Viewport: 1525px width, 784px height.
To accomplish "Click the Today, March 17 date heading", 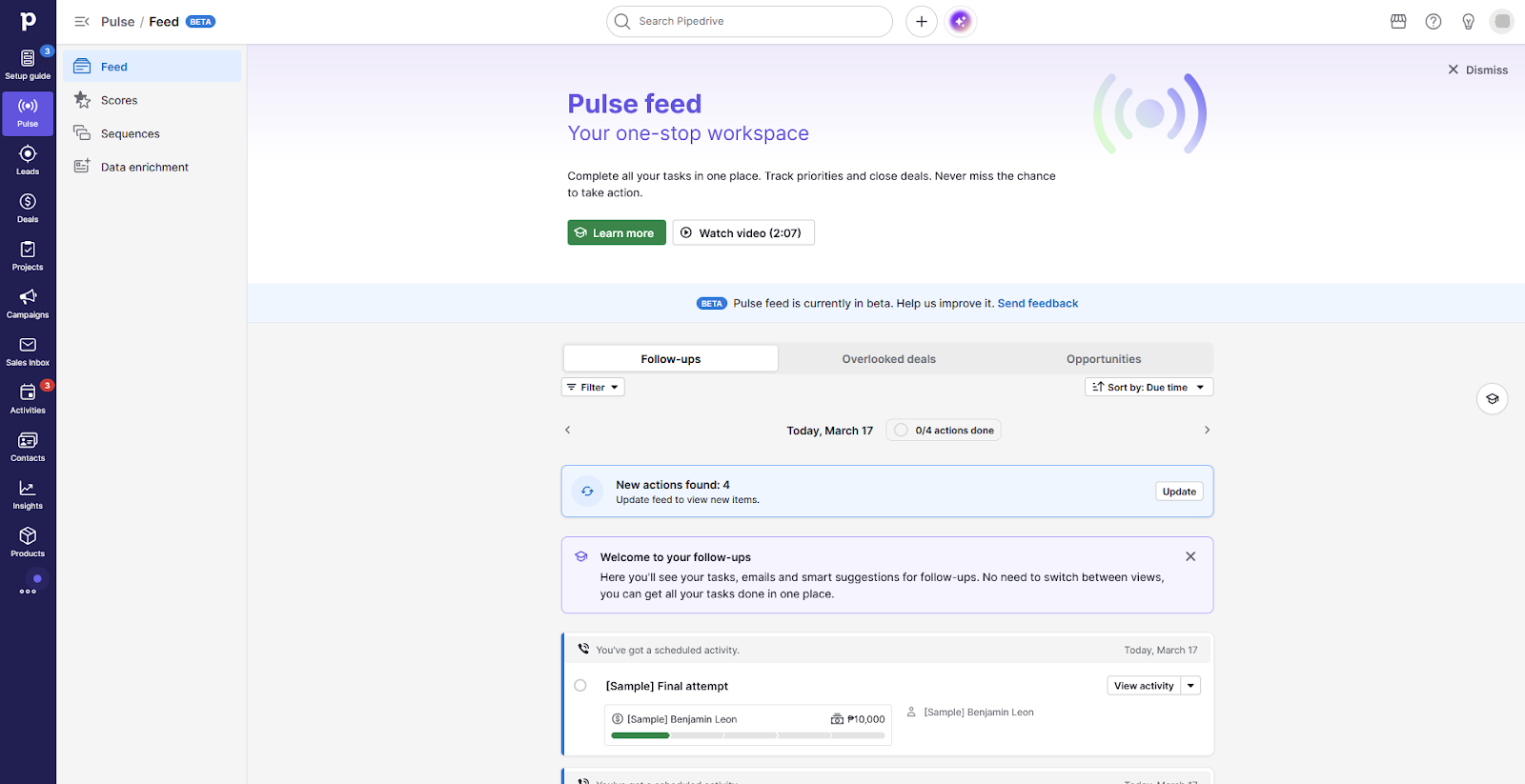I will [x=829, y=431].
